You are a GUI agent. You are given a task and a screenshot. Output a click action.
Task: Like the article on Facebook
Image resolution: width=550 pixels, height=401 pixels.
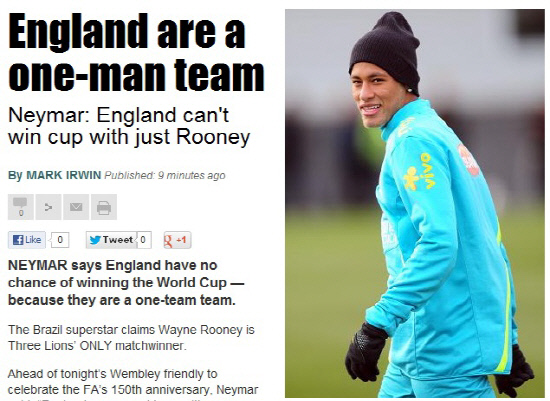point(27,240)
